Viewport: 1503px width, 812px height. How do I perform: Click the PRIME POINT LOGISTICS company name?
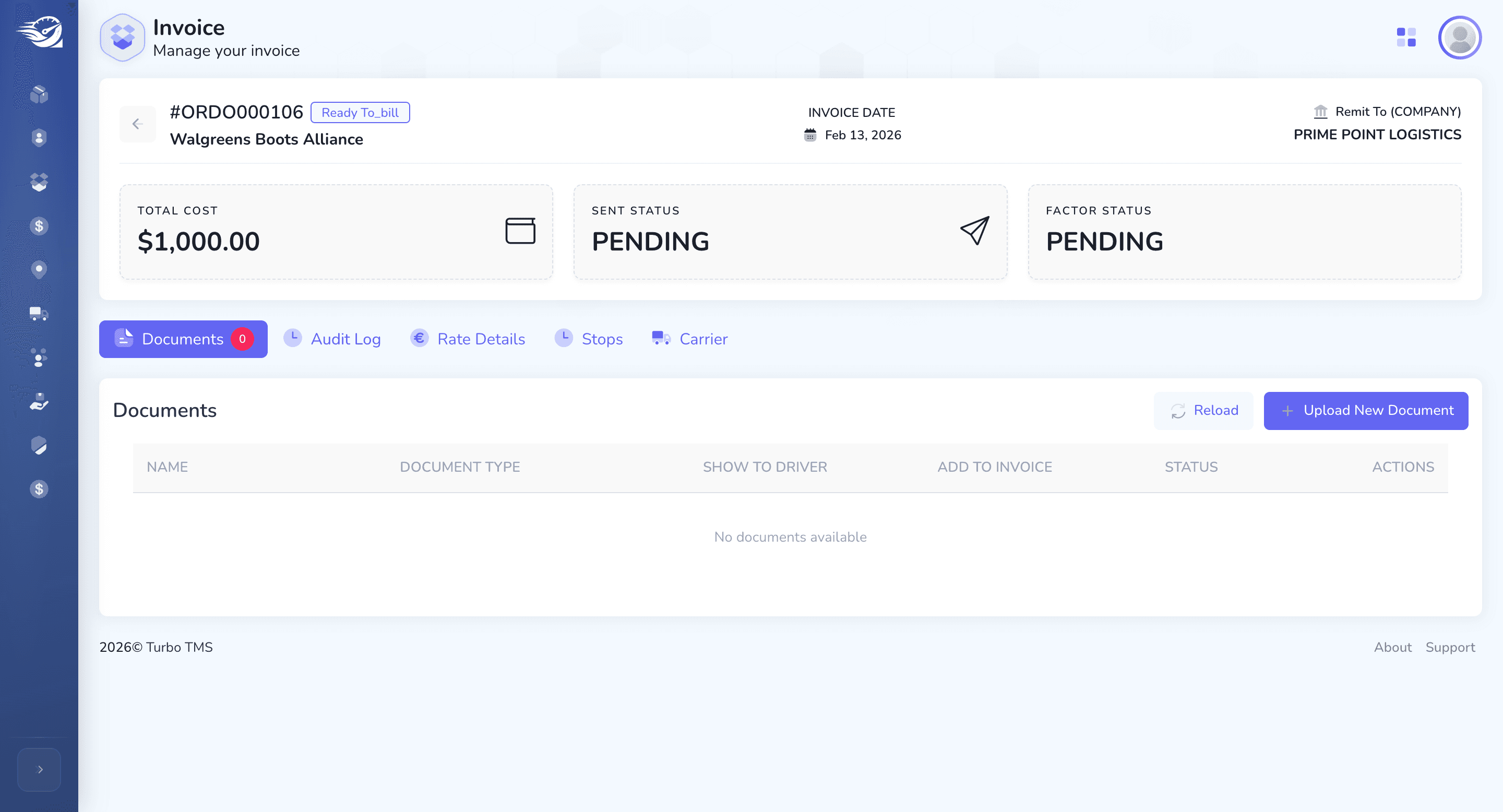pos(1378,134)
